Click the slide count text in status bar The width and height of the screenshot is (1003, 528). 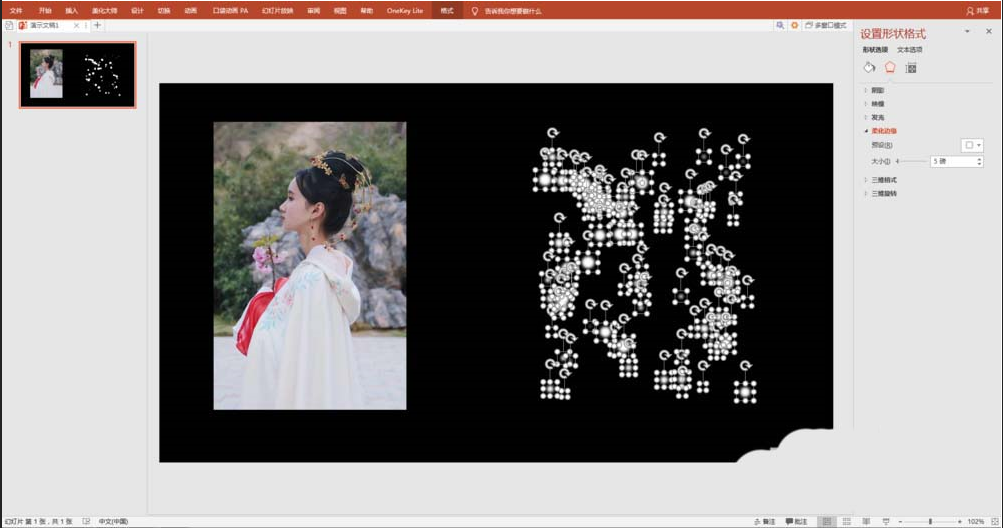(x=39, y=522)
